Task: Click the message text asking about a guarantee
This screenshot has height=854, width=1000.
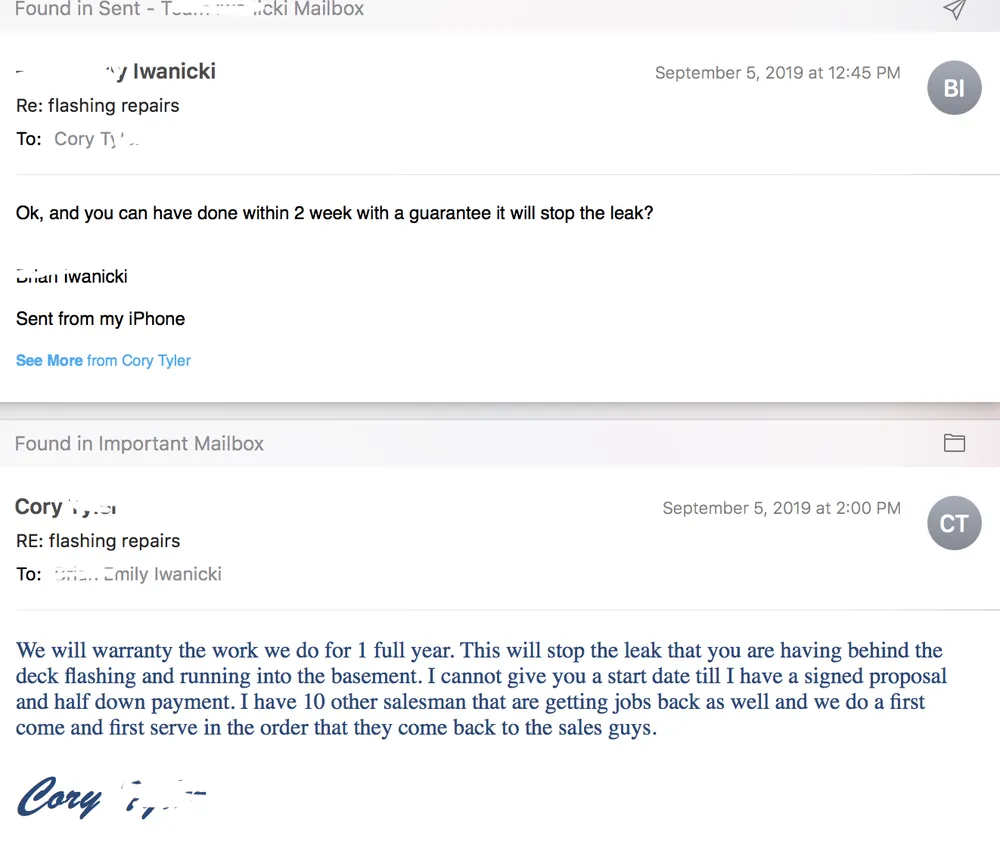Action: tap(334, 213)
